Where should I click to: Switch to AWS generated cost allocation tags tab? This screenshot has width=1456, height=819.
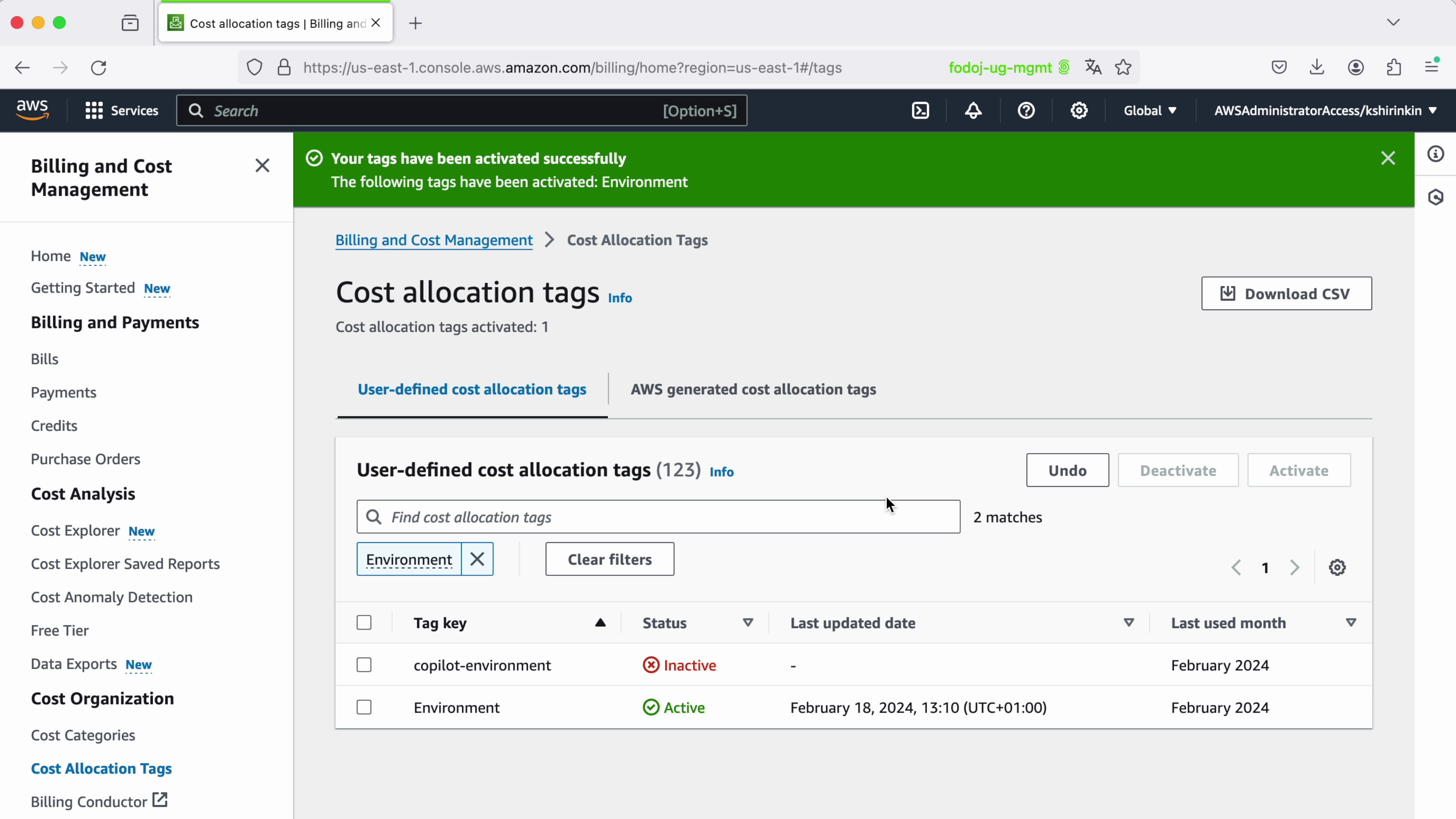pos(753,389)
